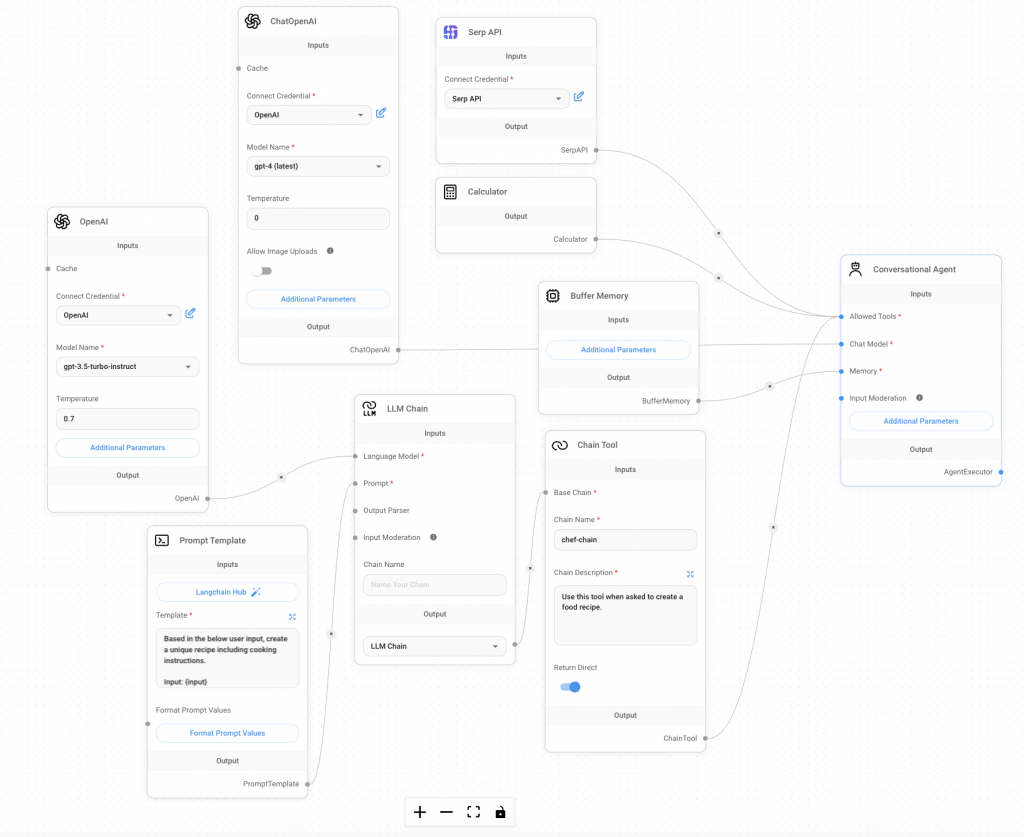Click the Calculator node icon

click(x=450, y=191)
